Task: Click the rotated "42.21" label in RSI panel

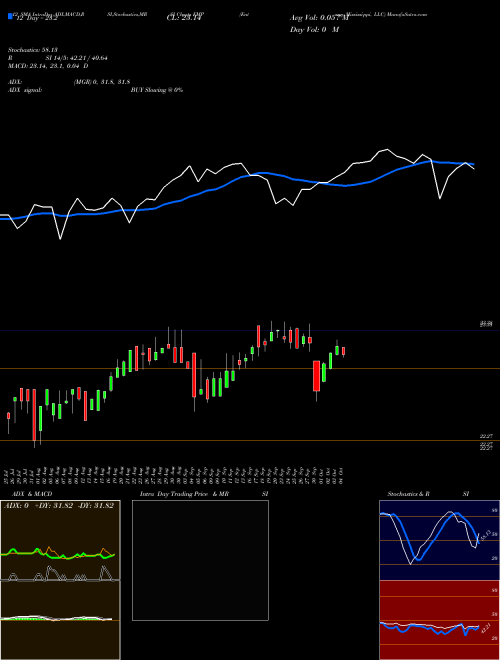Action: tap(484, 628)
